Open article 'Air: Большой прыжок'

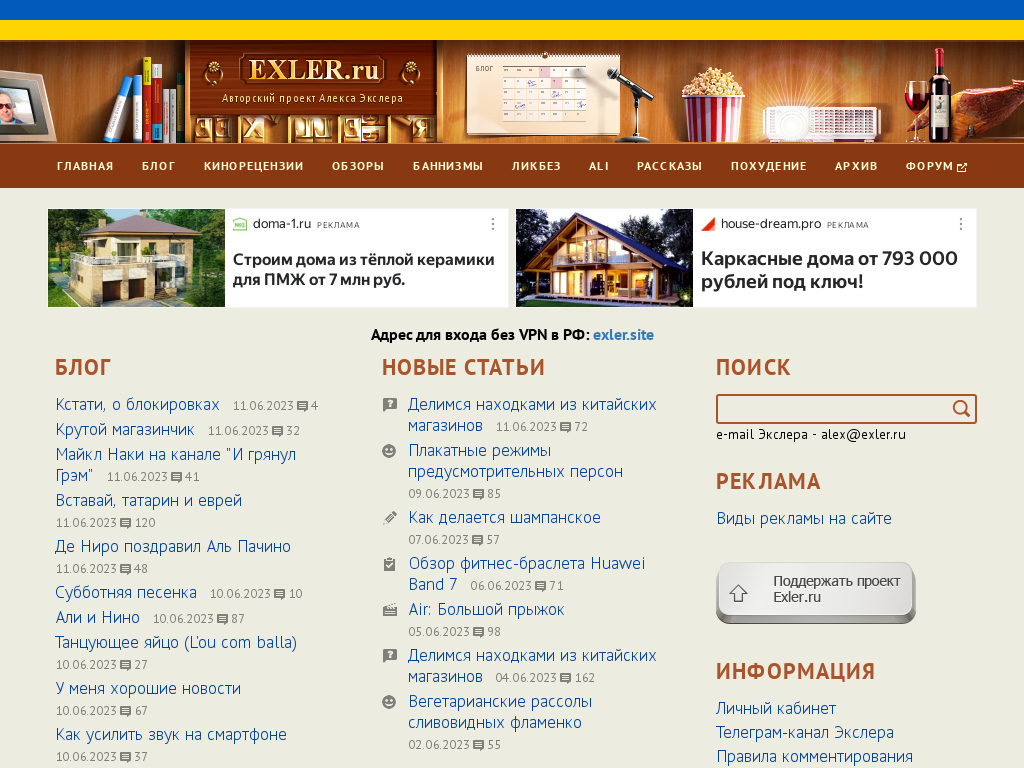[x=487, y=610]
